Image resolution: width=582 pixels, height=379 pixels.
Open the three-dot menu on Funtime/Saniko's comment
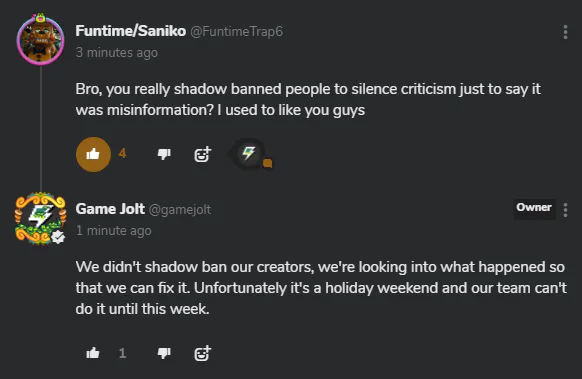[x=565, y=32]
